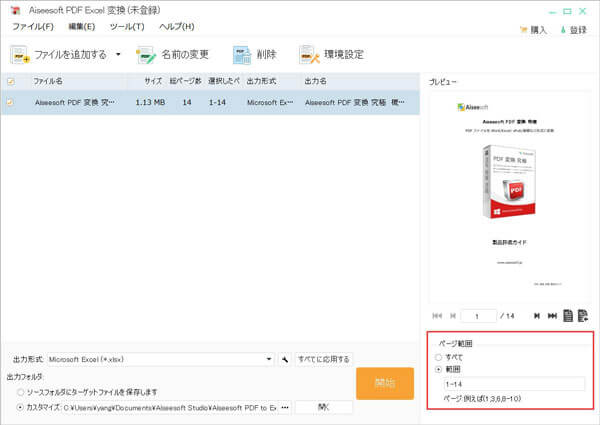
Task: Click the single-page document icon in preview
Action: [x=567, y=316]
